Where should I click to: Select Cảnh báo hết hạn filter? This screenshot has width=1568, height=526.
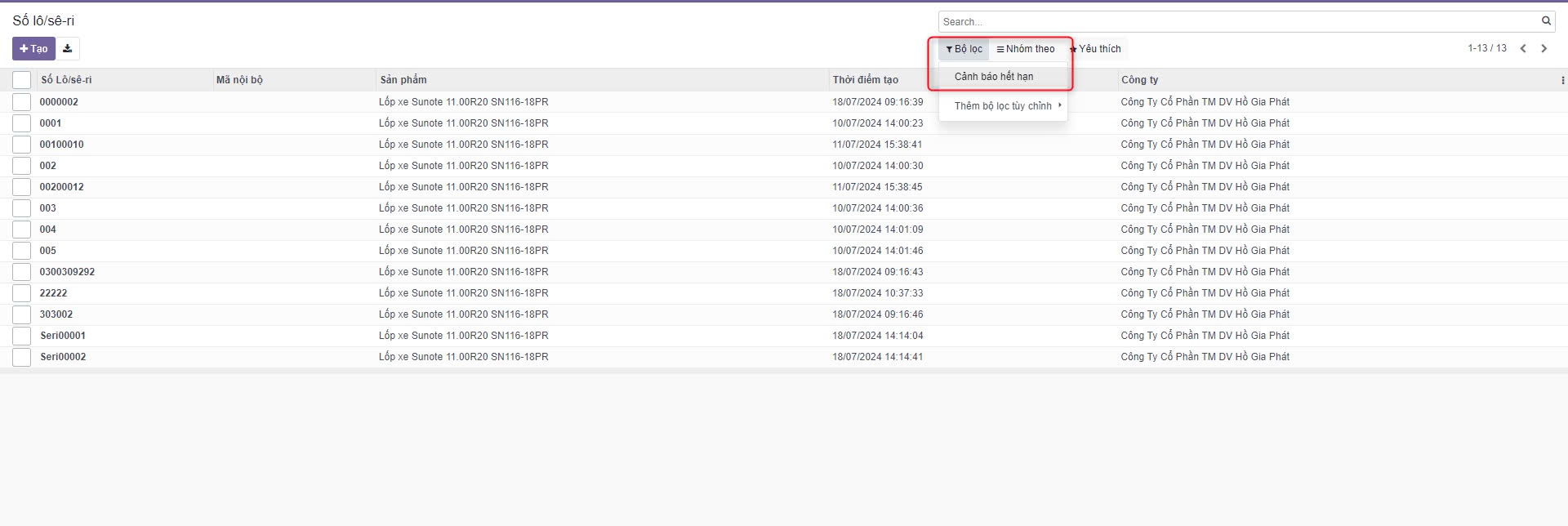pyautogui.click(x=994, y=77)
